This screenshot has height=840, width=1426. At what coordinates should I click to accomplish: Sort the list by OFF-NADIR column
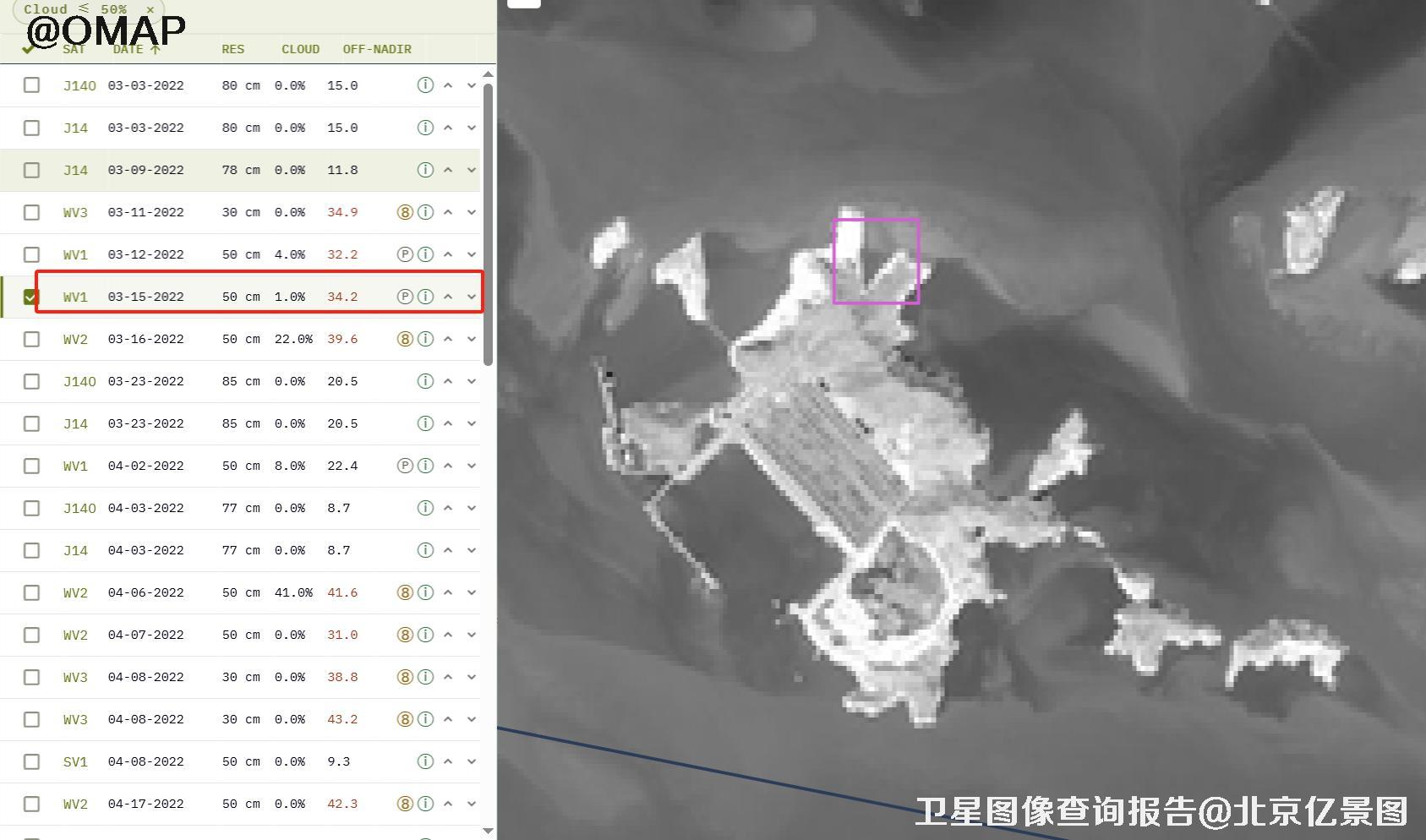point(377,50)
